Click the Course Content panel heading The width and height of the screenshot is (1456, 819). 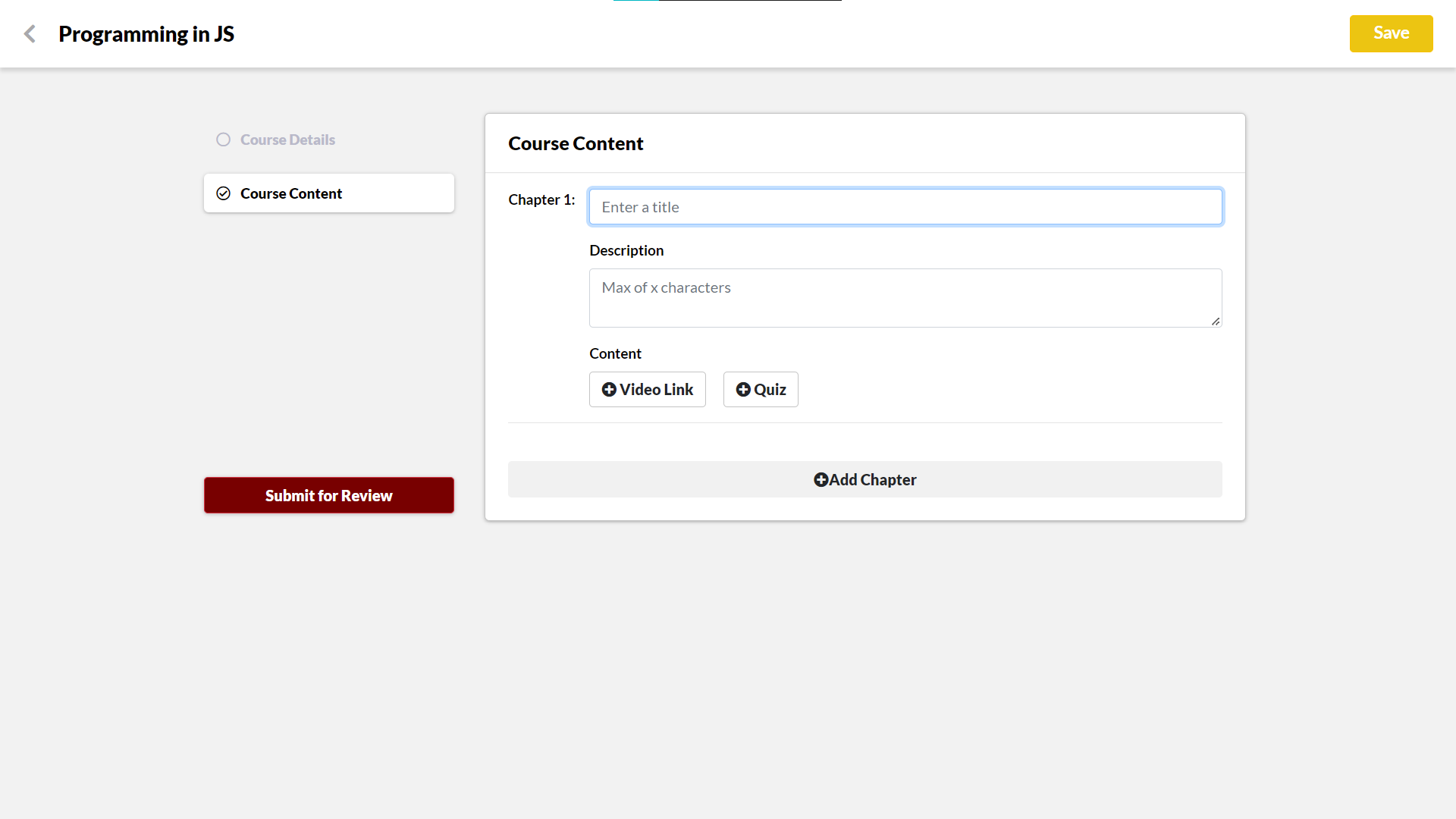576,143
